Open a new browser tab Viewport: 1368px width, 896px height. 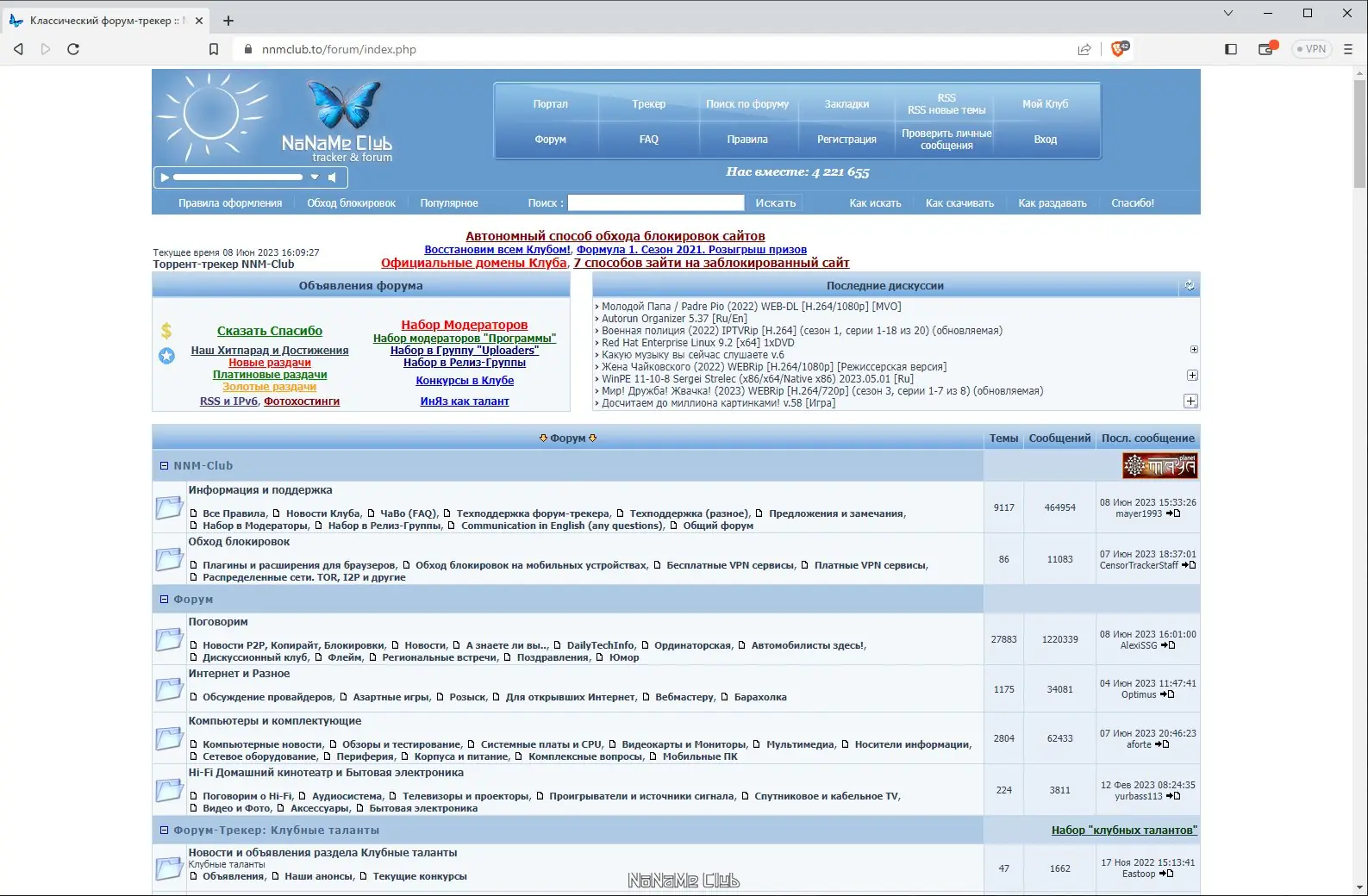pos(228,21)
